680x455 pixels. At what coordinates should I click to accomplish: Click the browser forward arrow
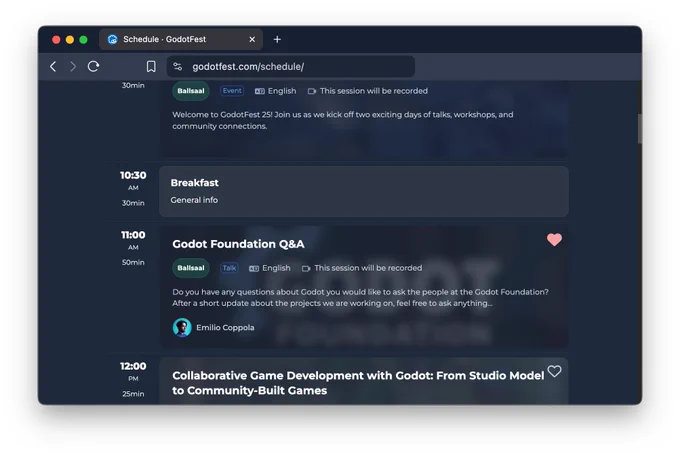pos(73,66)
